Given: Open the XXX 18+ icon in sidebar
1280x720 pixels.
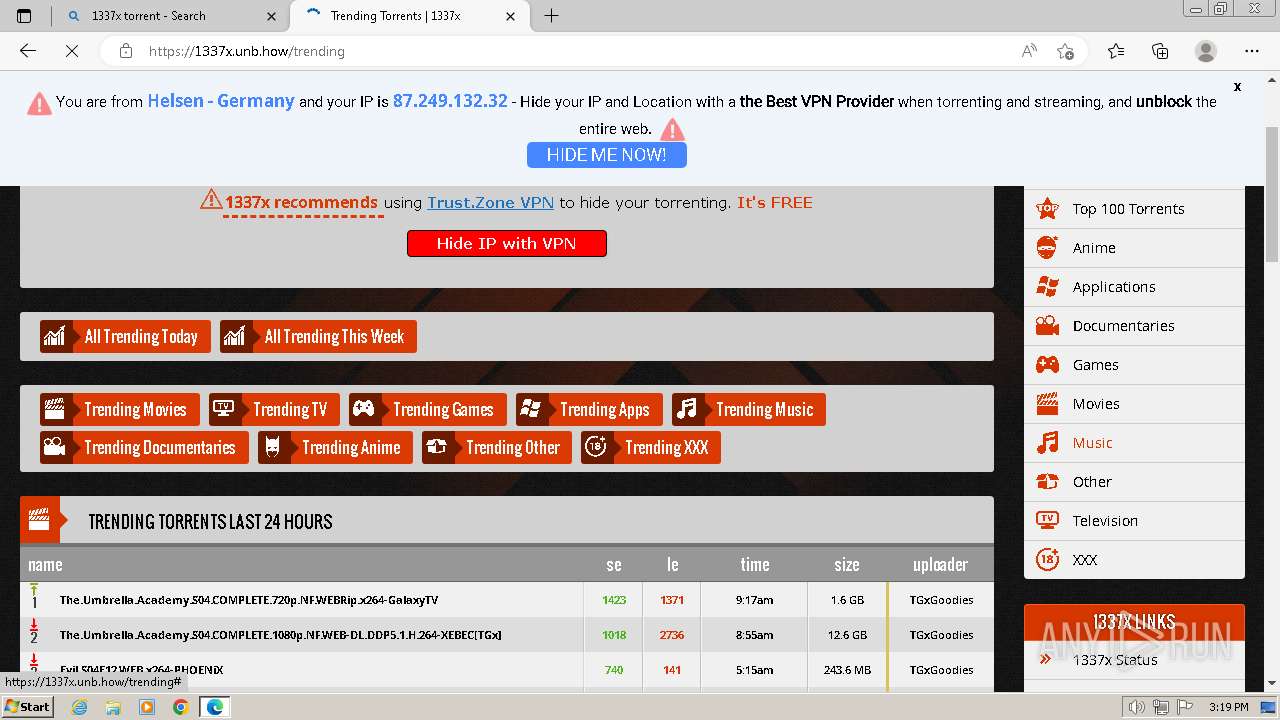Looking at the screenshot, I should (x=1047, y=559).
